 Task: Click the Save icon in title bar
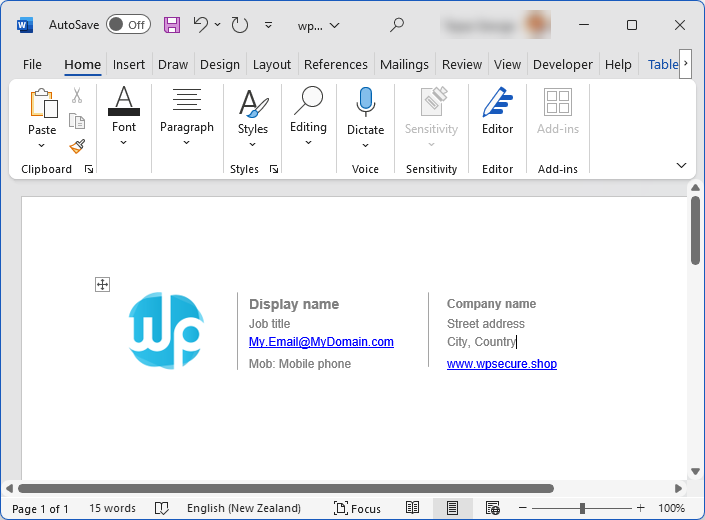172,25
